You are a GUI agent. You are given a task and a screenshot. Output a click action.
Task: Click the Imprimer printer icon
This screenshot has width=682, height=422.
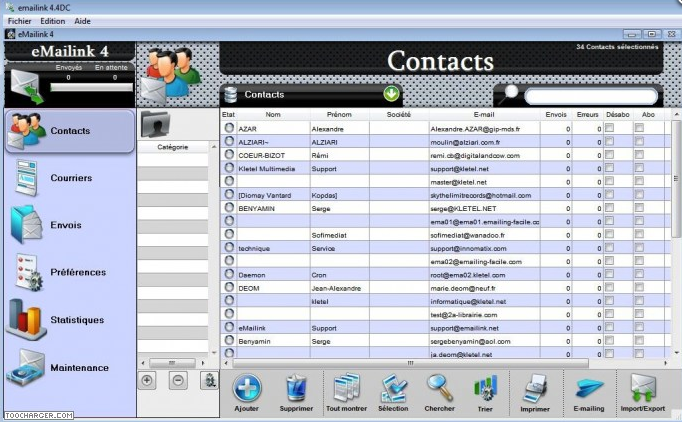pyautogui.click(x=535, y=389)
